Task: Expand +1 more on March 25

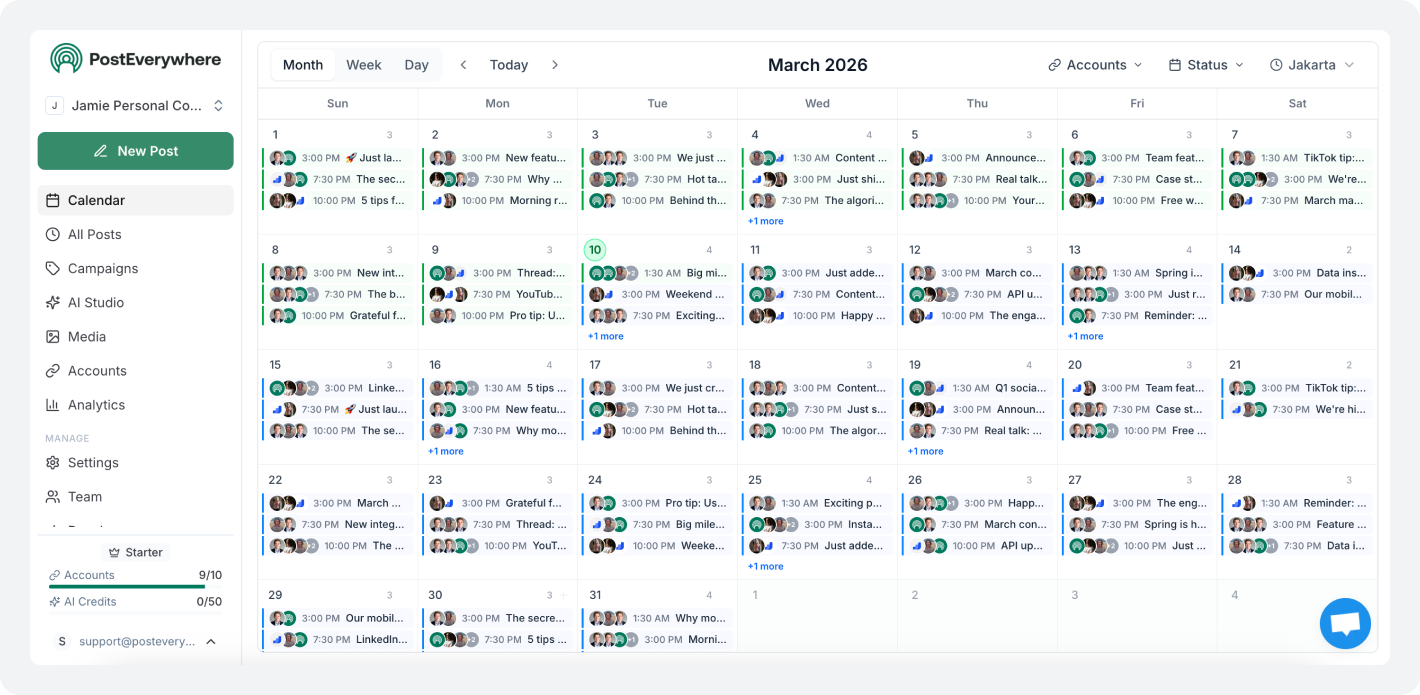Action: point(766,566)
